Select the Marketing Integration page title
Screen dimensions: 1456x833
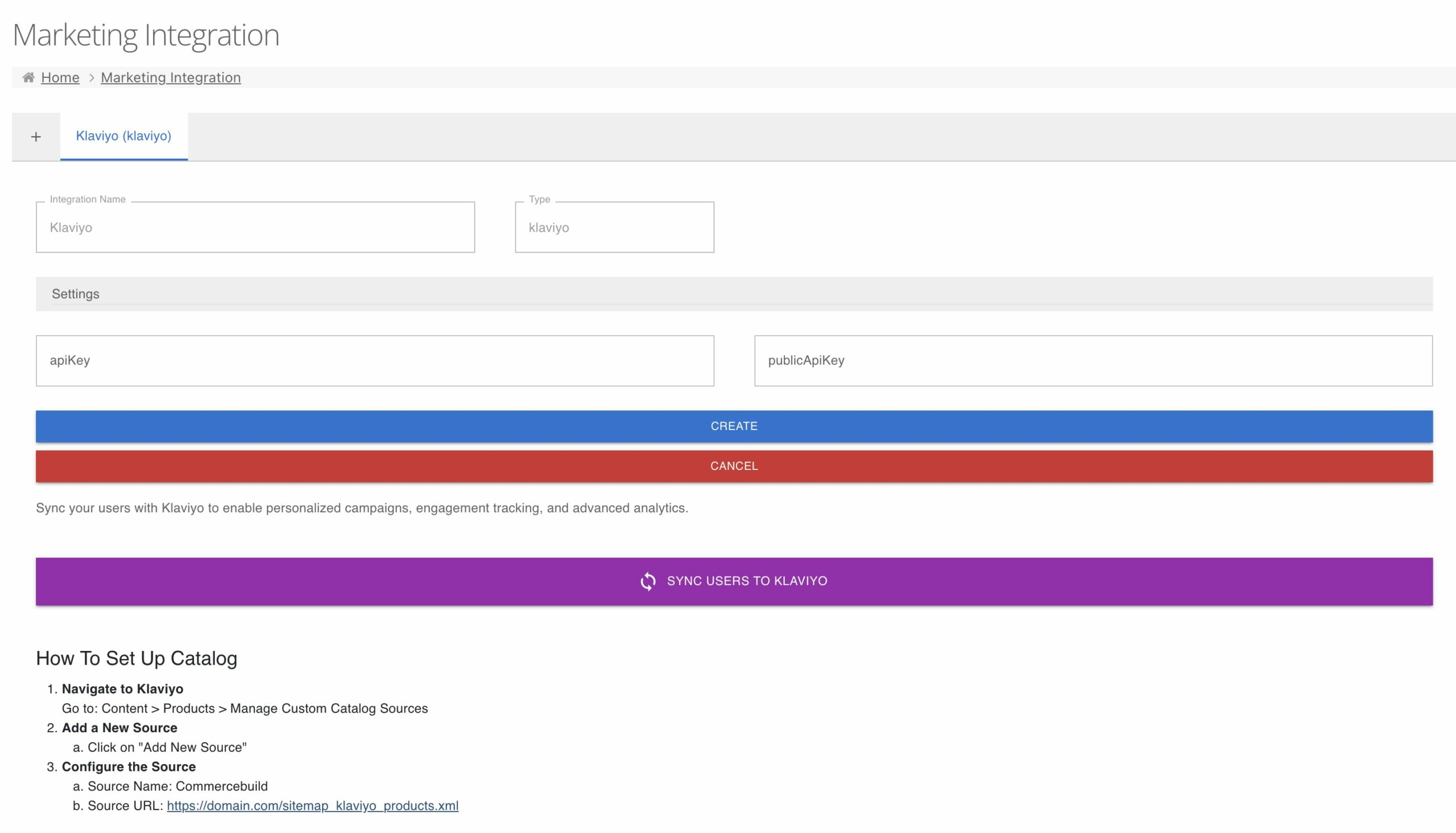coord(147,35)
